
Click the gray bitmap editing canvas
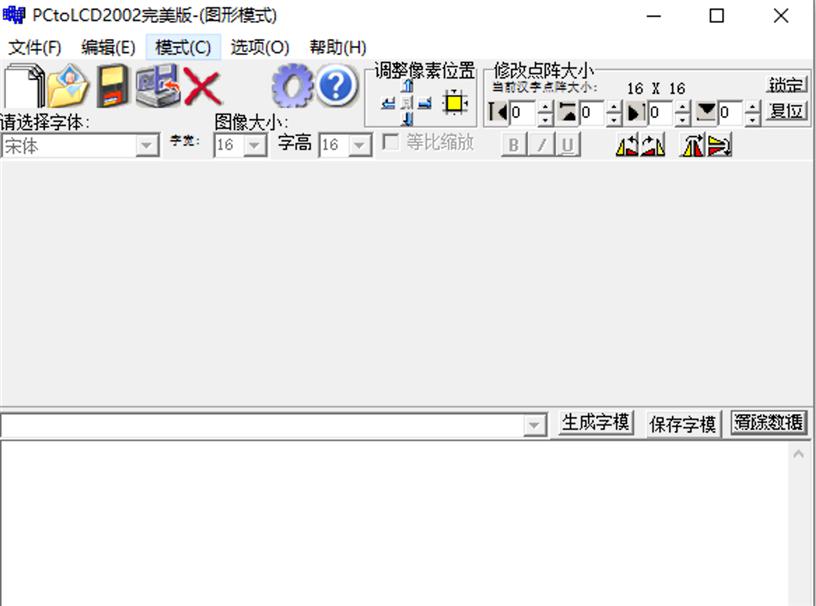(x=406, y=283)
